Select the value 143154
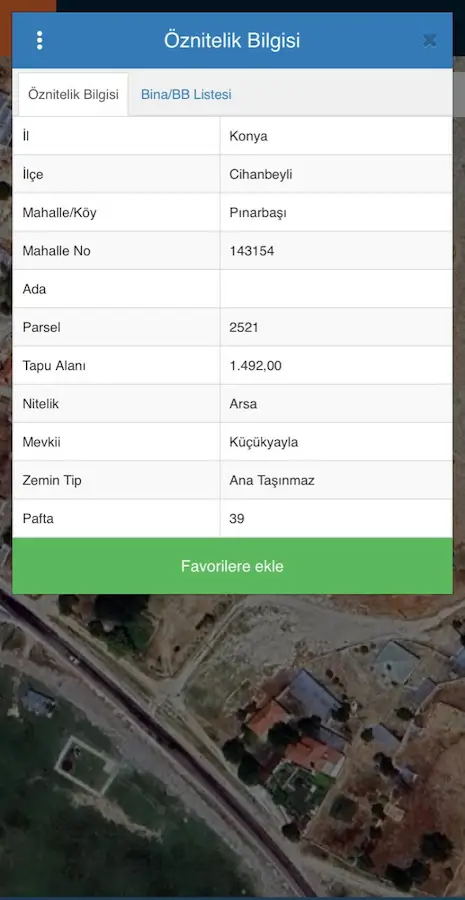465x900 pixels. click(x=252, y=251)
